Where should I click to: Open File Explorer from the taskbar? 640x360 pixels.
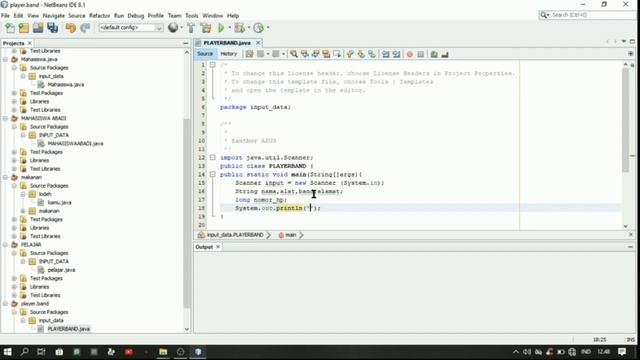tap(163, 352)
